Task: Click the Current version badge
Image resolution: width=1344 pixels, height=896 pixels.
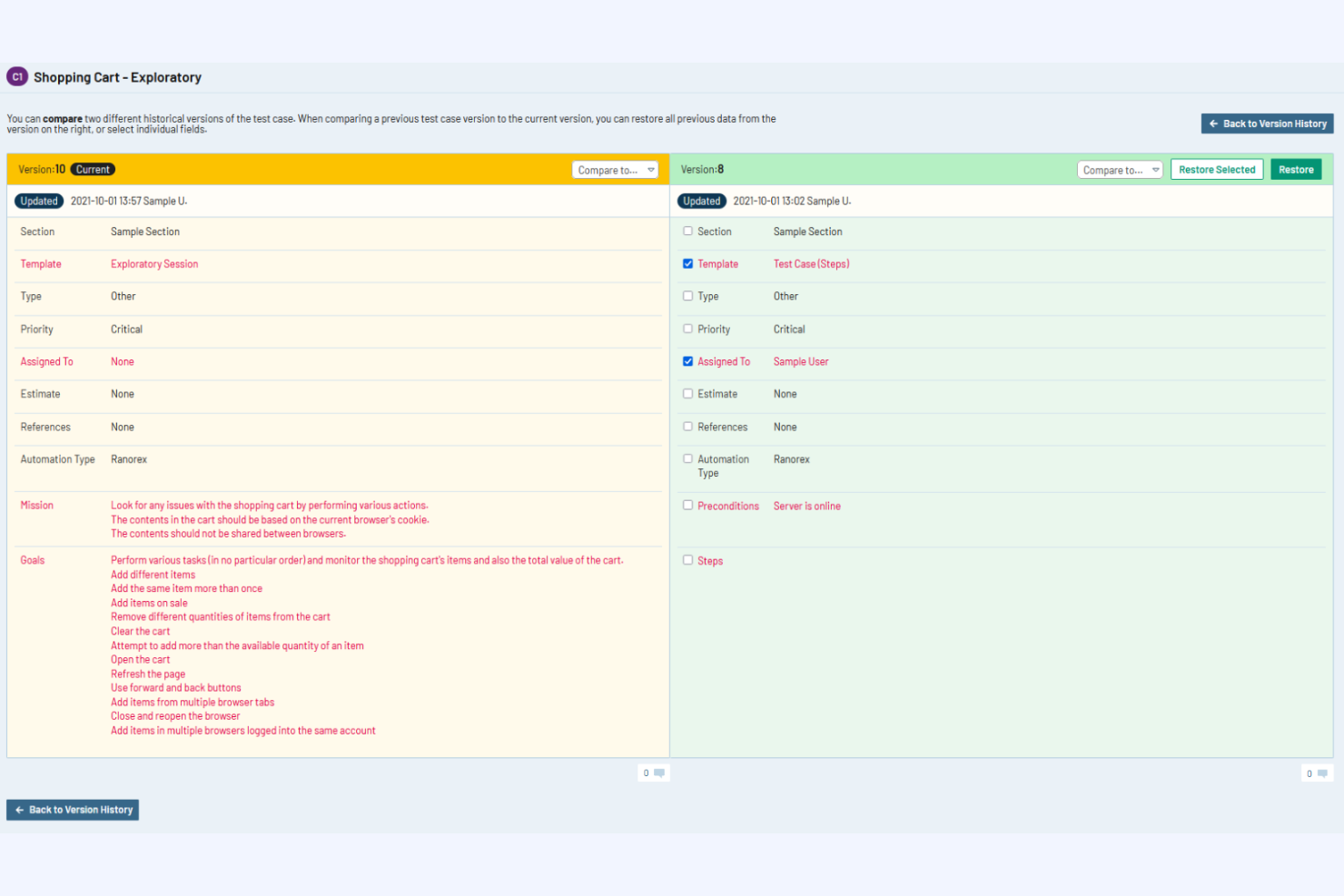Action: pos(92,169)
